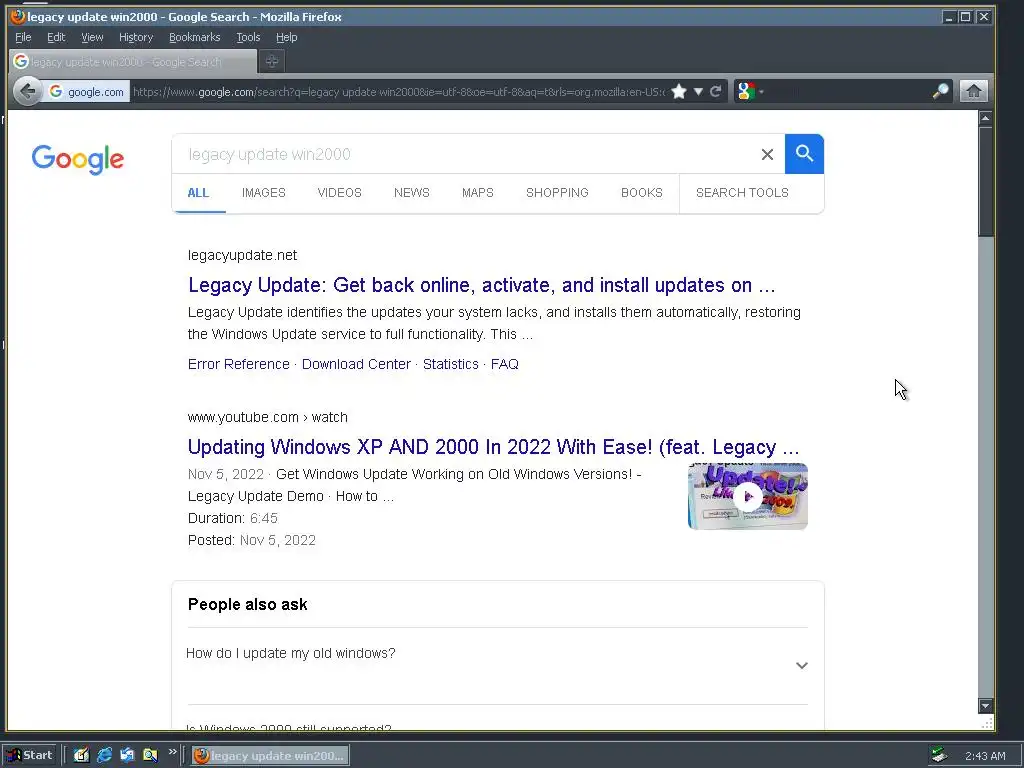
Task: Go to the Firefox home page icon
Action: [973, 91]
